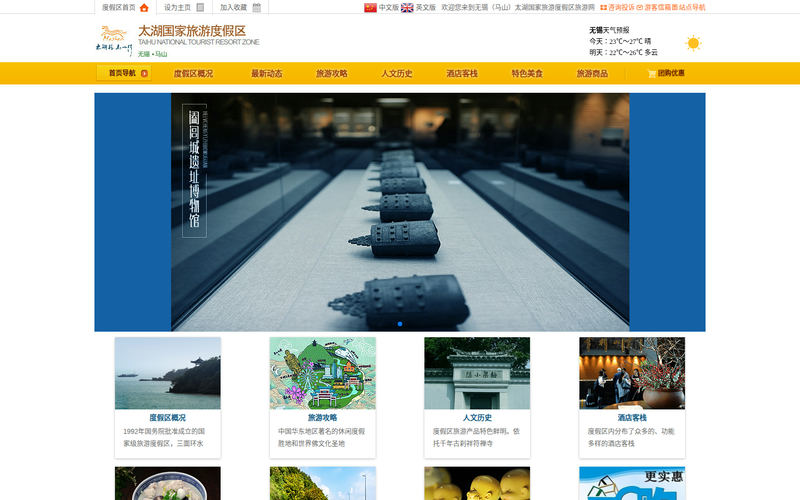Open the 度假区概况 menu item

[x=193, y=73]
